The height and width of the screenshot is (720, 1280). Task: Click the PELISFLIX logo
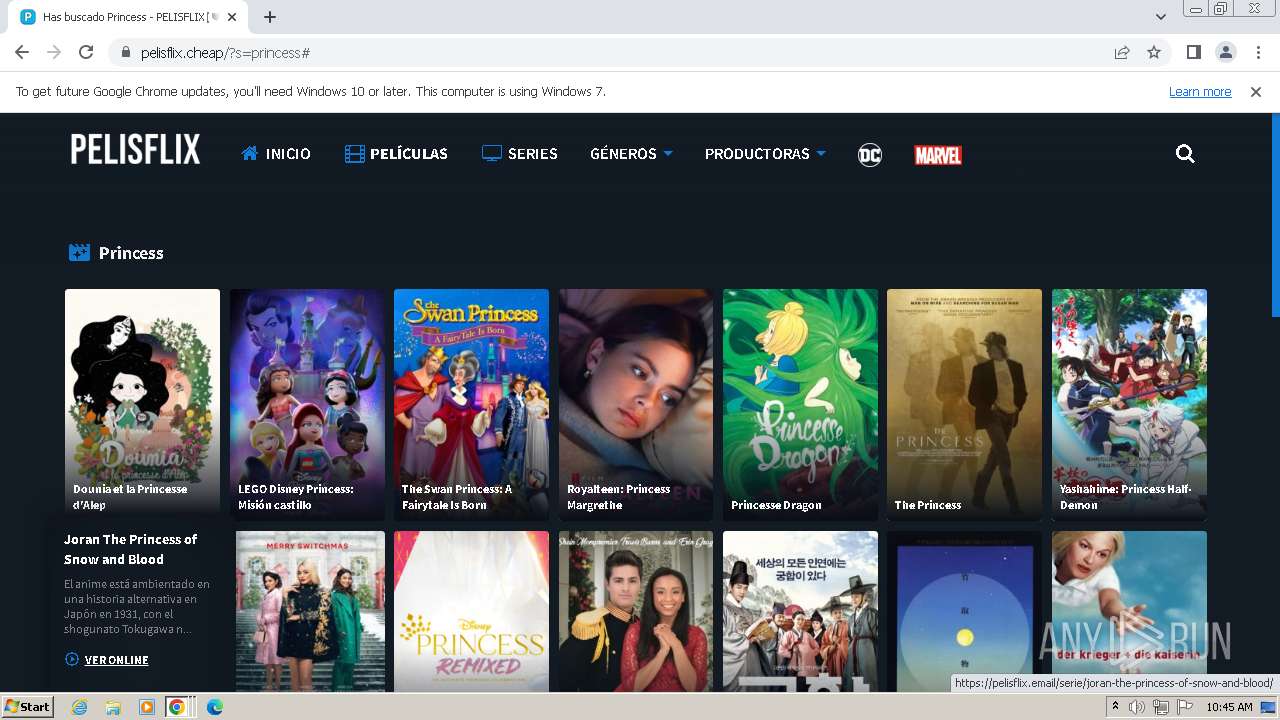pyautogui.click(x=135, y=150)
